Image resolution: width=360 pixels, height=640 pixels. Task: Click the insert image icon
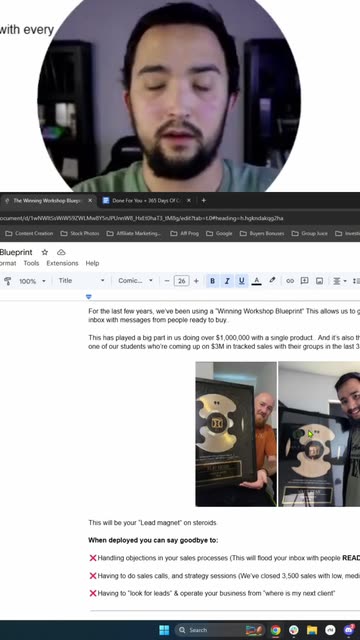[320, 281]
